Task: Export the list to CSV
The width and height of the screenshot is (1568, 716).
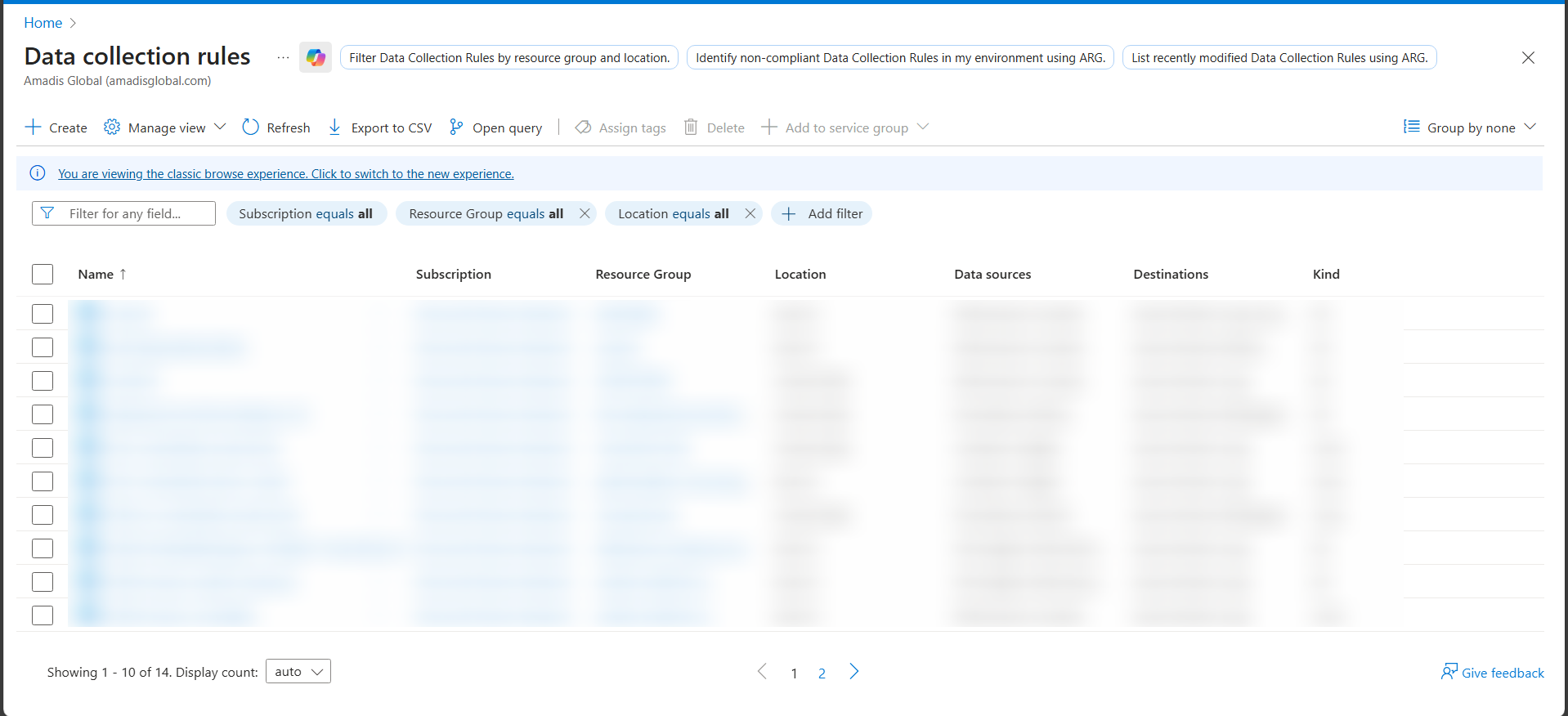Action: pyautogui.click(x=379, y=128)
